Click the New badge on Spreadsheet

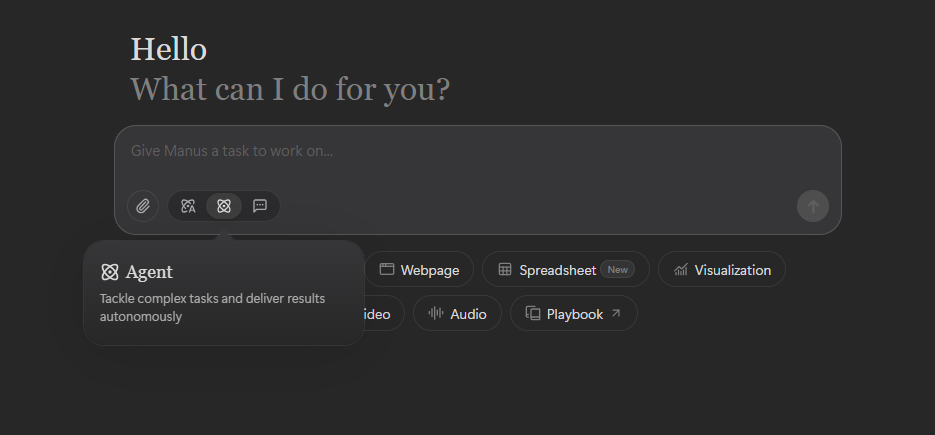tap(617, 270)
